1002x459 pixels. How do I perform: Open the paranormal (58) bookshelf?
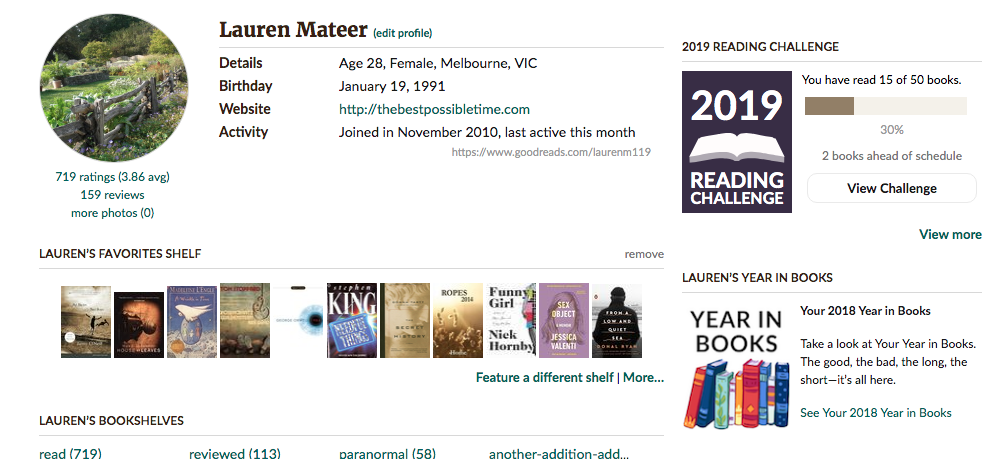(x=387, y=453)
